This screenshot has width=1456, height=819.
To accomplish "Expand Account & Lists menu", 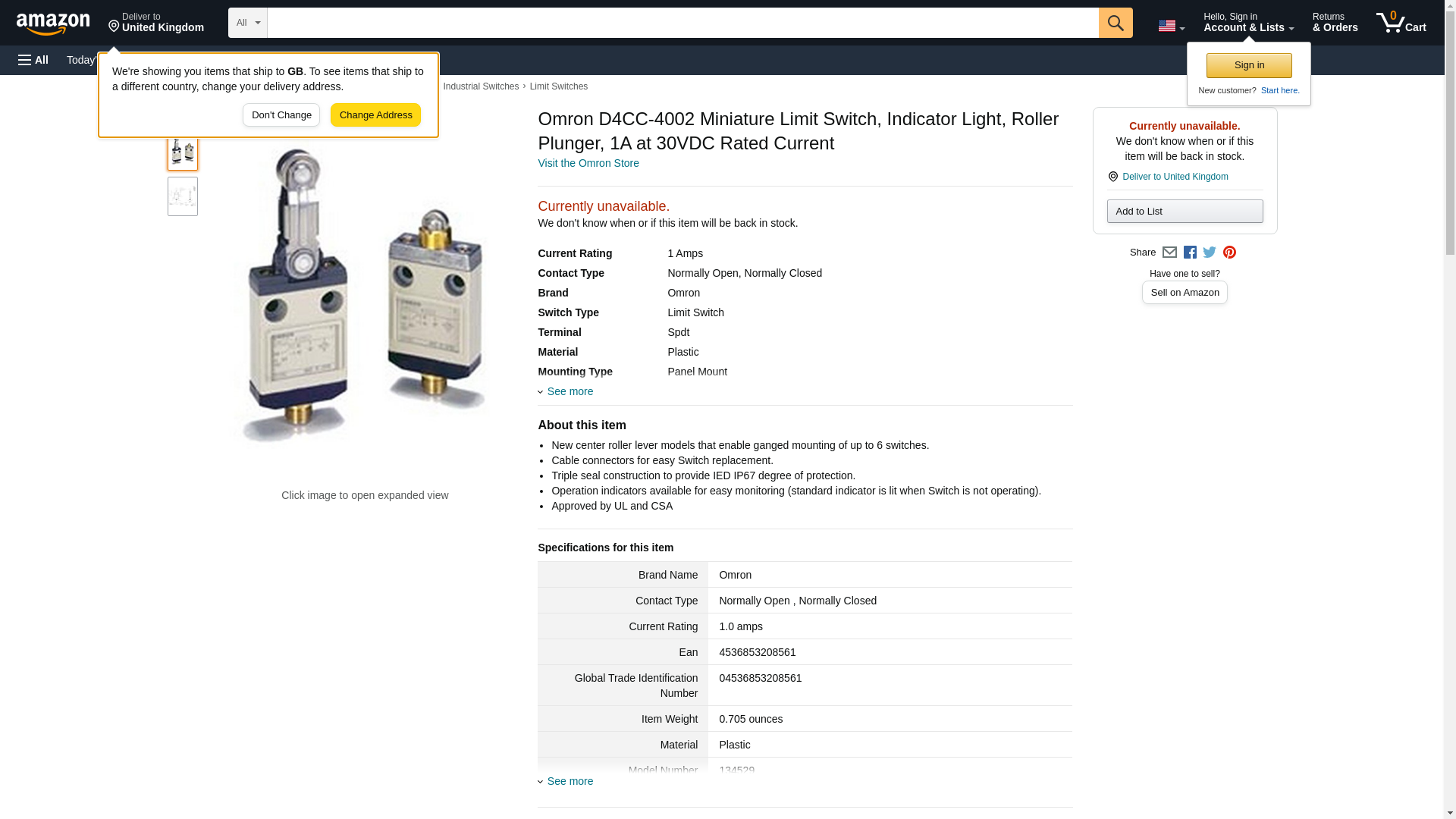I will coord(1248,23).
